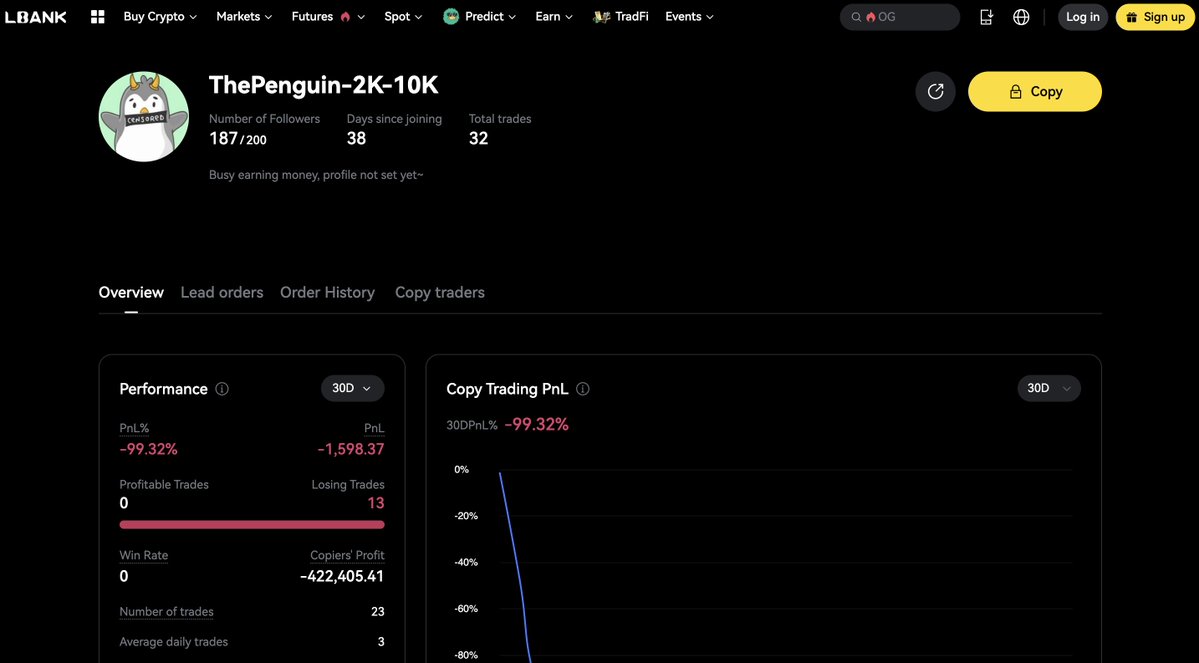Click the lock icon on Copy button
The width and height of the screenshot is (1199, 663).
[x=1015, y=92]
